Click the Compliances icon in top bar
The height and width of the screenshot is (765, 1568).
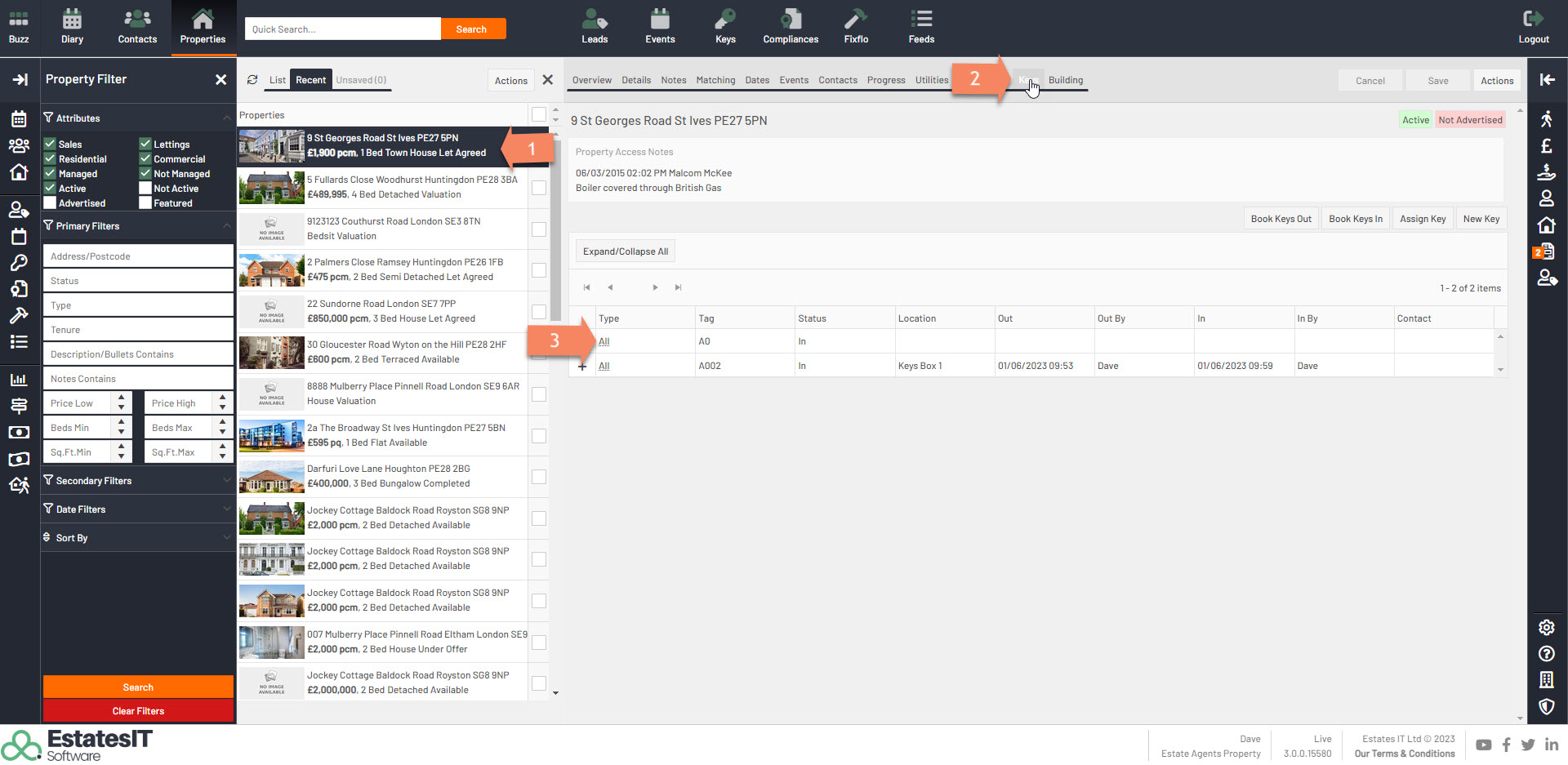coord(790,20)
